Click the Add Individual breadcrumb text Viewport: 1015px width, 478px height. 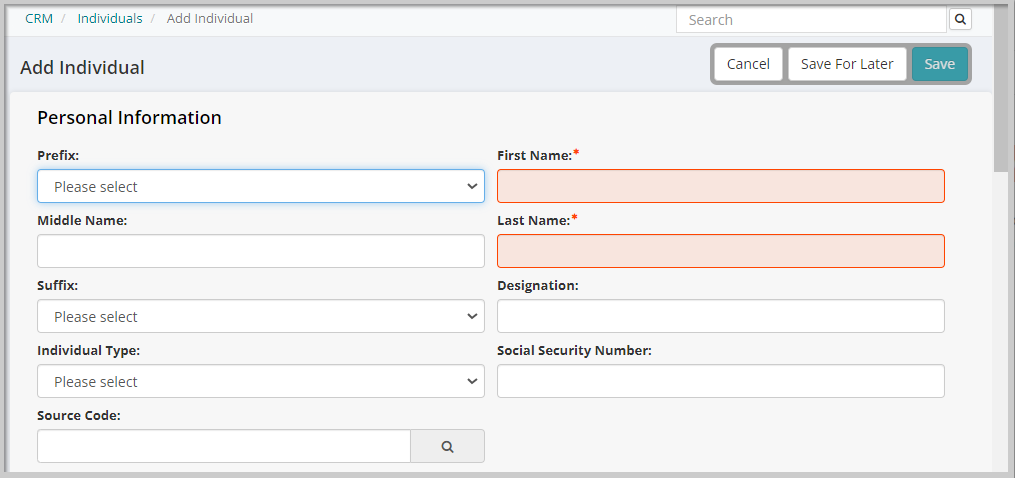click(x=210, y=19)
